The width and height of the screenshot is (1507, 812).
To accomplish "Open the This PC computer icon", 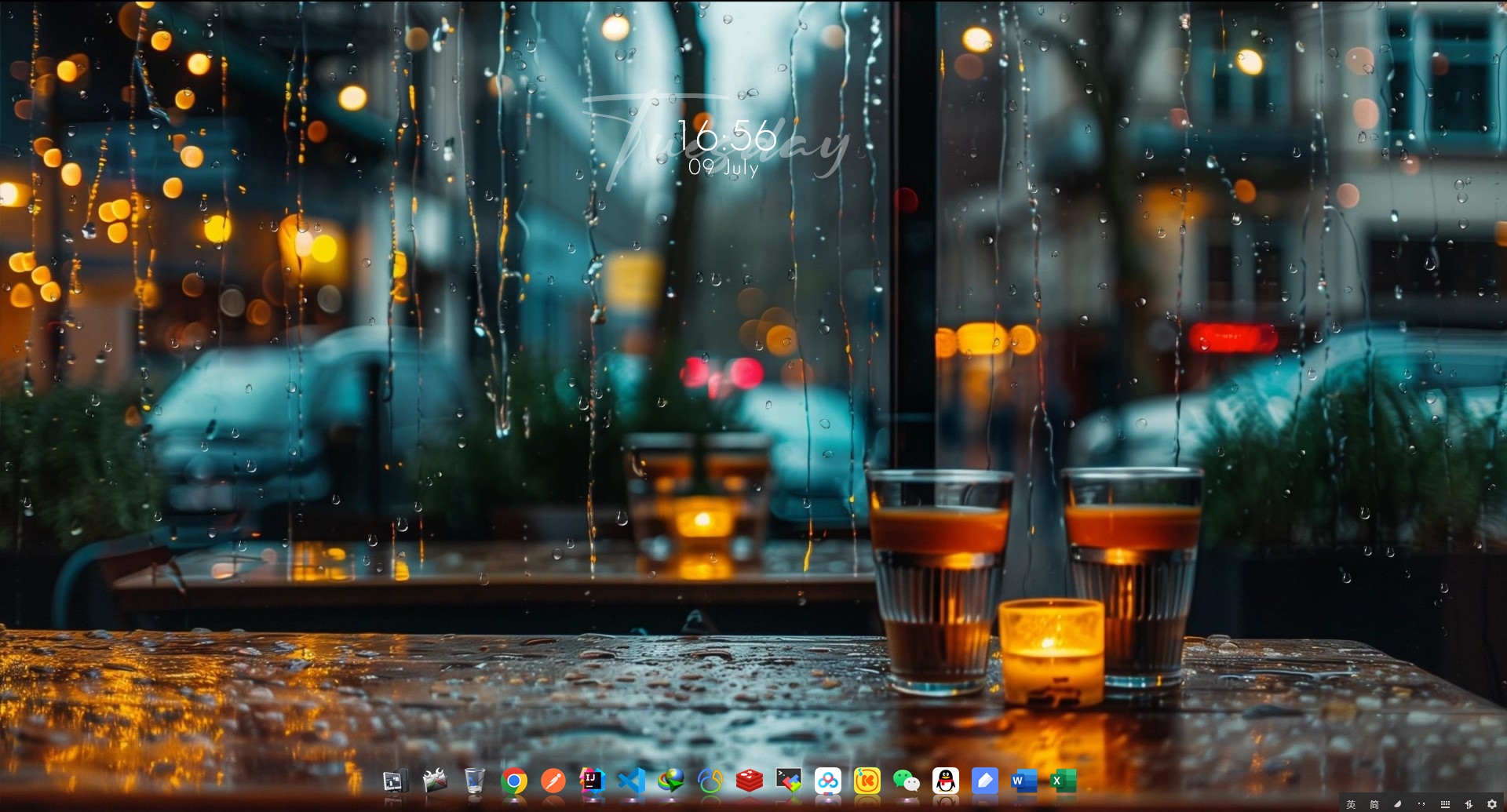I will click(x=394, y=781).
